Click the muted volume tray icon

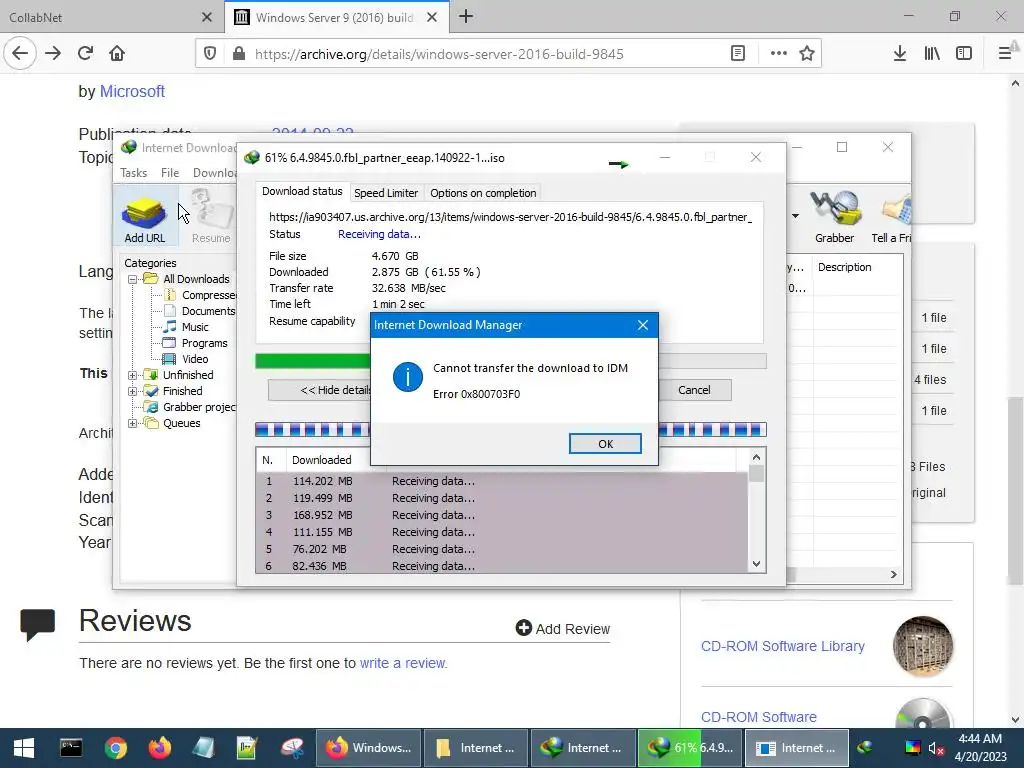click(x=936, y=748)
